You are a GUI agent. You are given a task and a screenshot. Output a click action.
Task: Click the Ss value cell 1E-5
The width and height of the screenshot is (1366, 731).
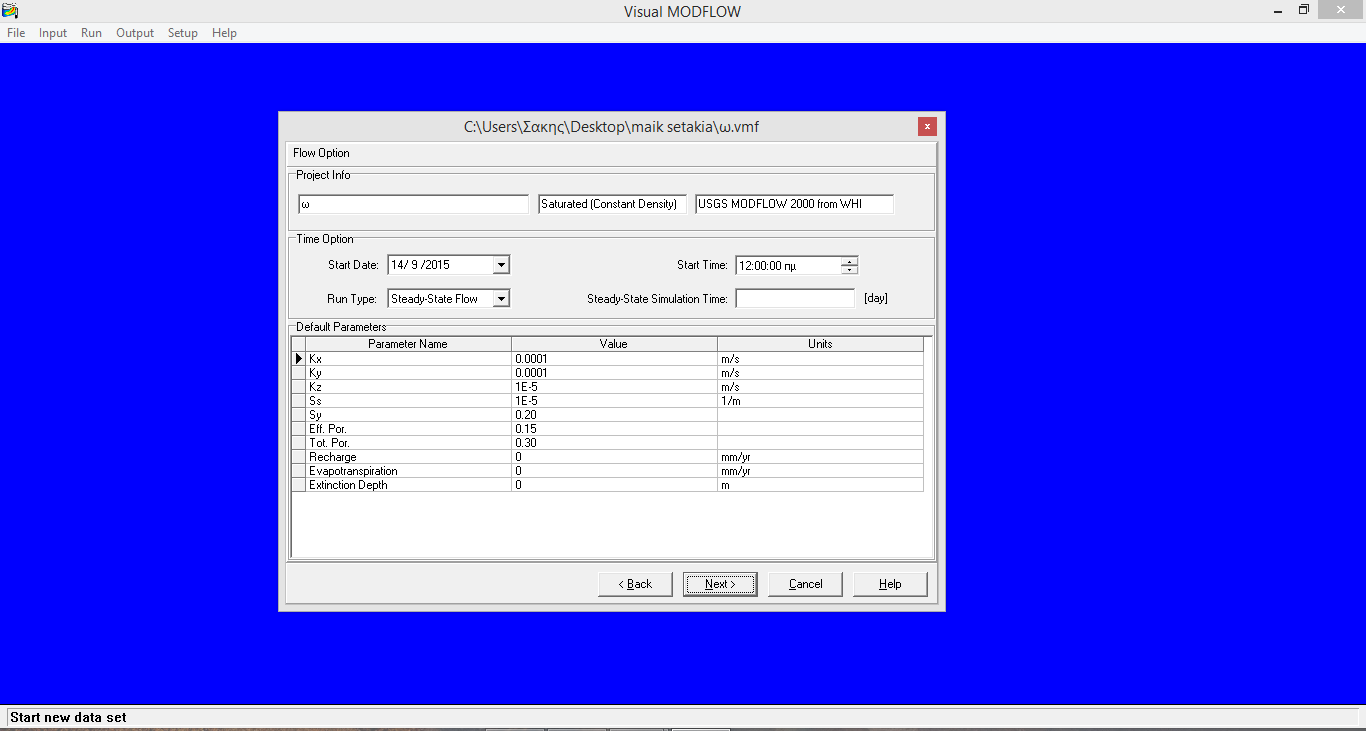[614, 400]
